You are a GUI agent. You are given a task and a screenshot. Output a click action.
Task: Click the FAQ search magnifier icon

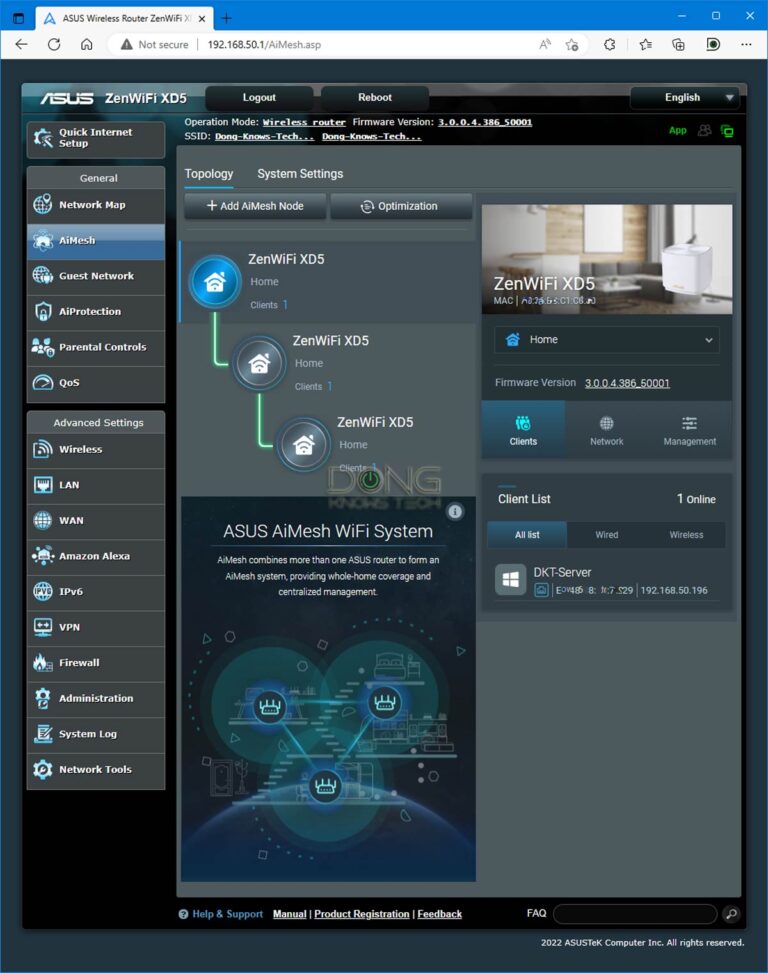731,914
